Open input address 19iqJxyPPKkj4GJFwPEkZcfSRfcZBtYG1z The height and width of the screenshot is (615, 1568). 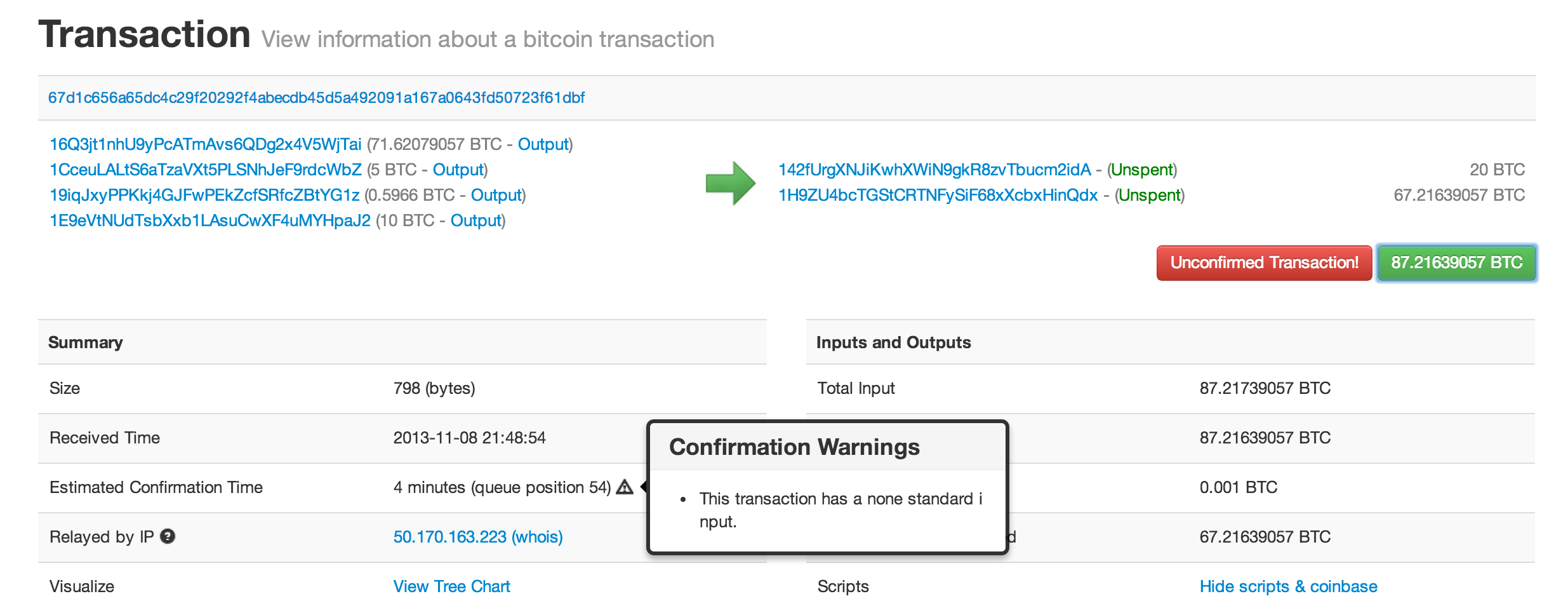204,196
